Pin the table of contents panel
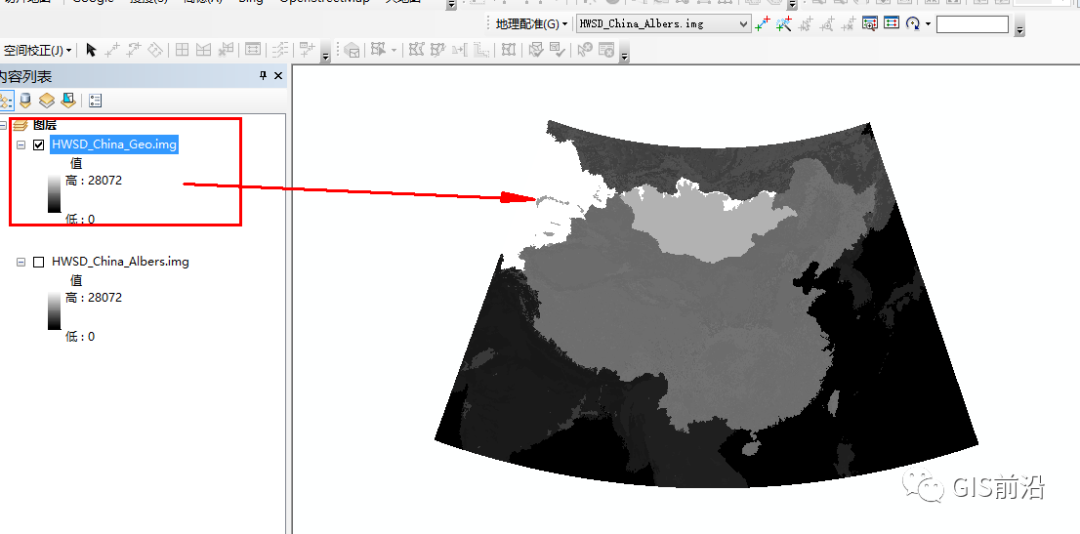 [262, 76]
